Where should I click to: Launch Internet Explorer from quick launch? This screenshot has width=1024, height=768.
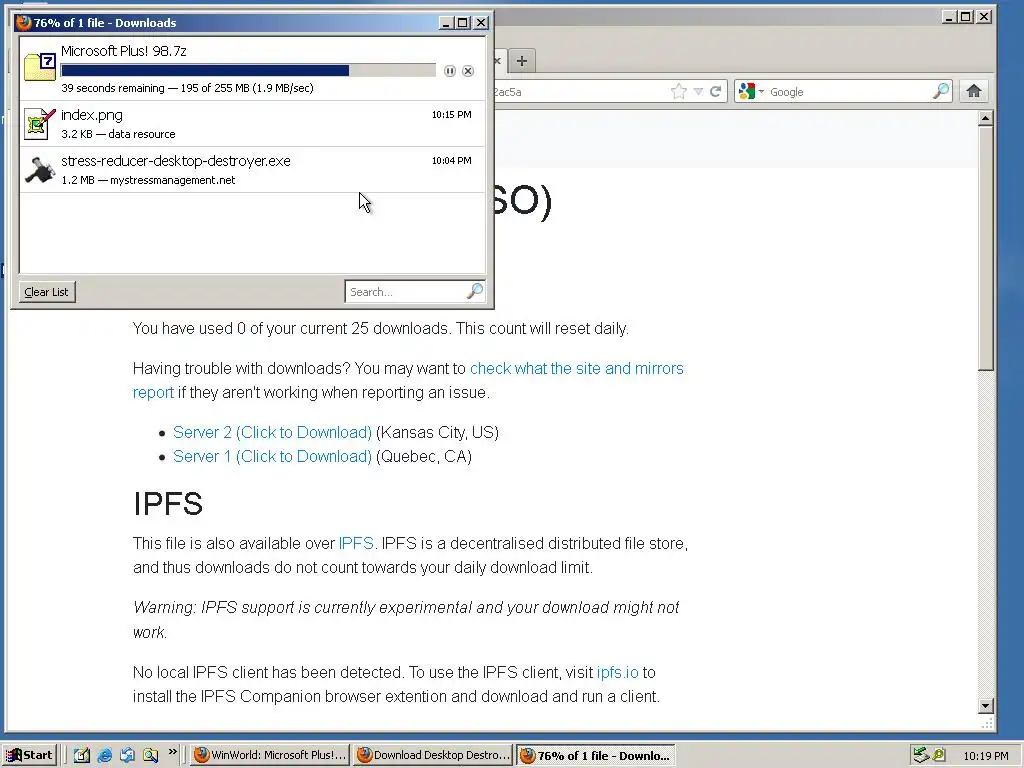(104, 755)
